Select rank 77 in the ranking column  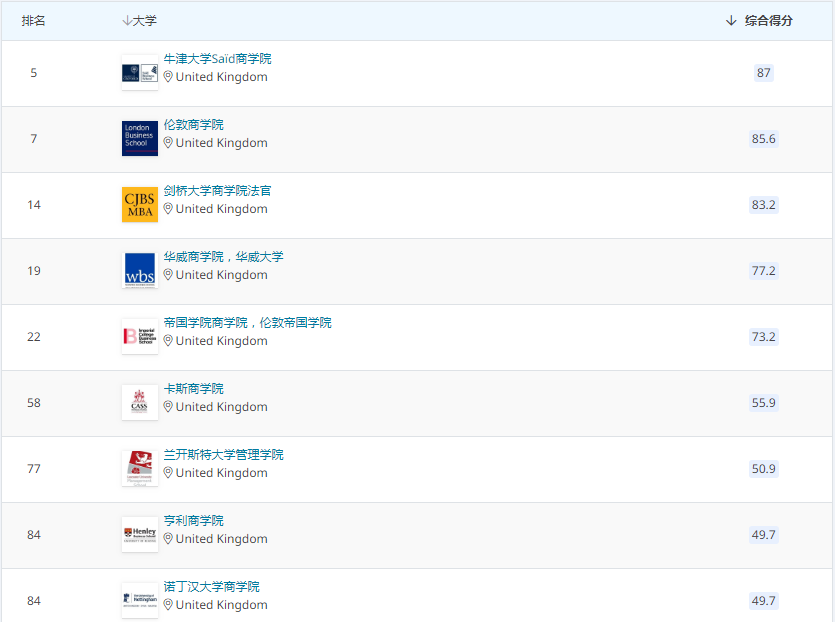pos(34,469)
